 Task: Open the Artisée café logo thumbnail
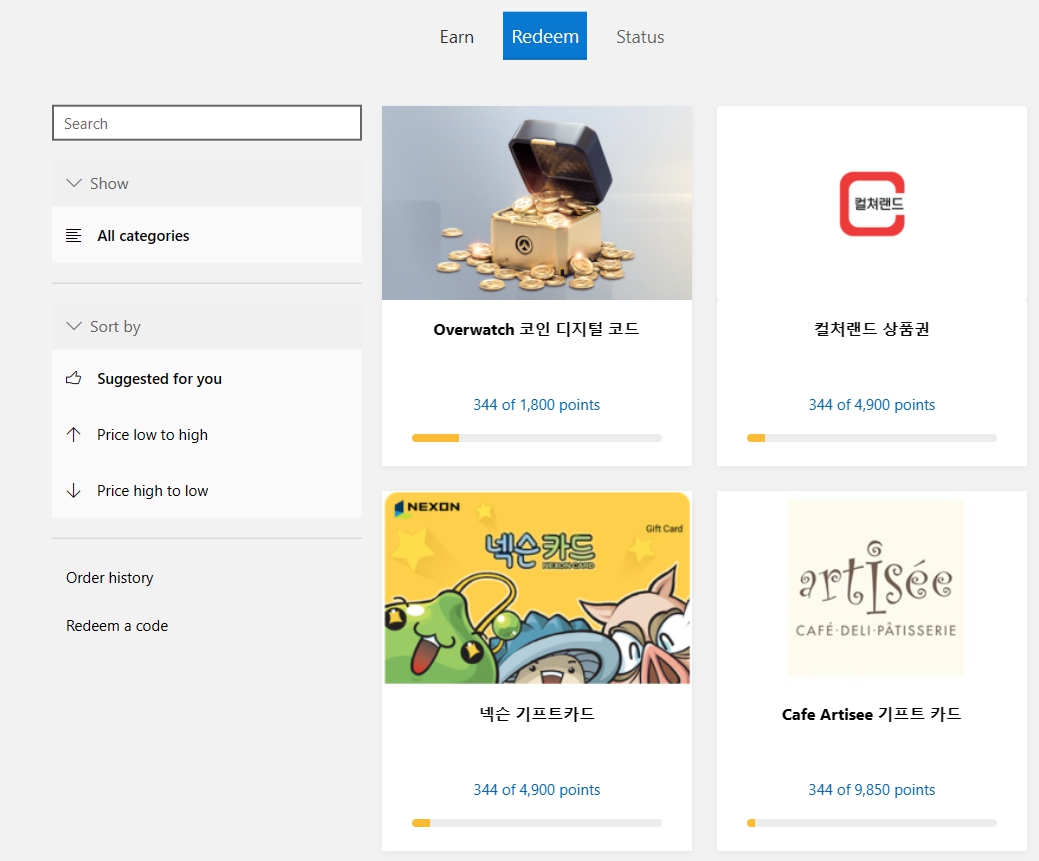[876, 589]
